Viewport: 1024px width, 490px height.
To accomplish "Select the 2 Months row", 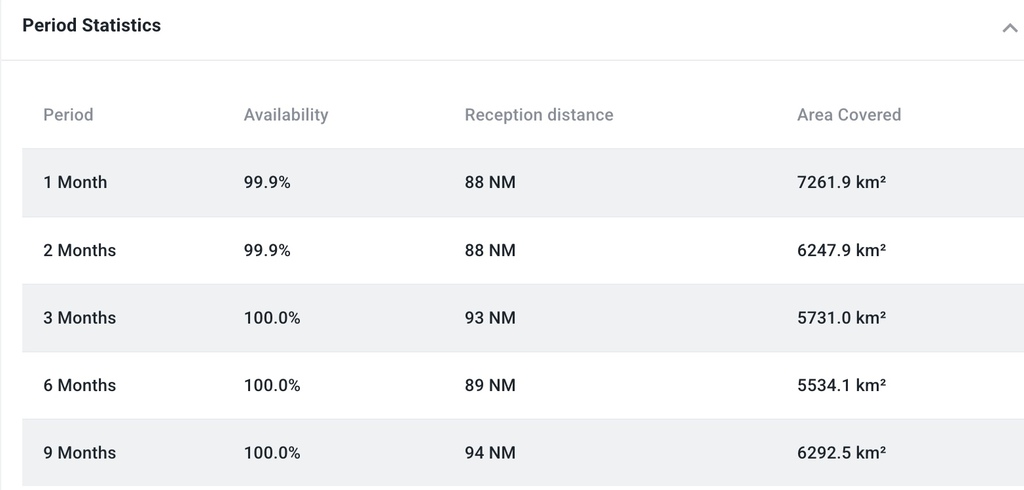I will [523, 250].
